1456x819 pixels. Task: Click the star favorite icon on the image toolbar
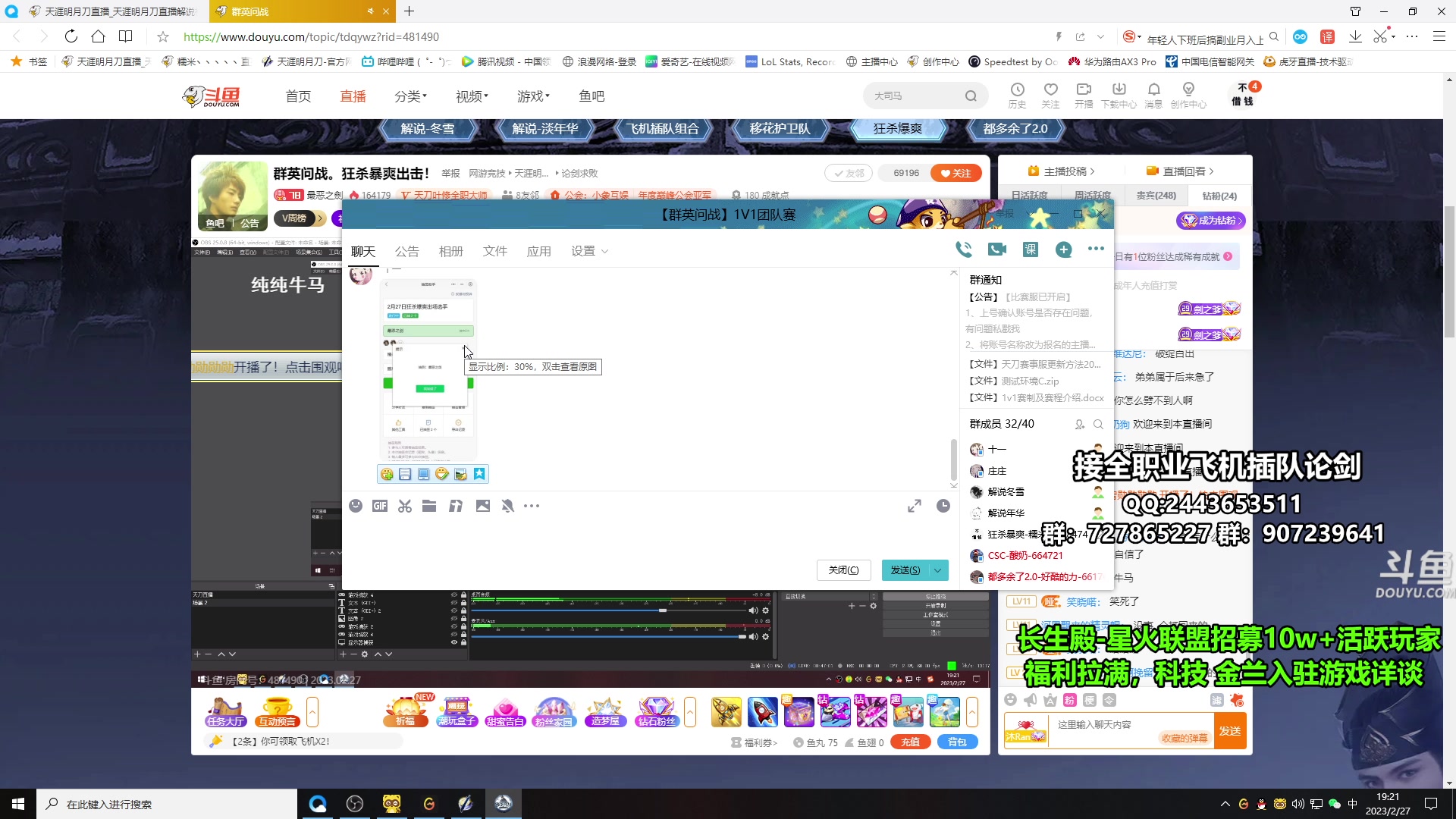point(479,474)
